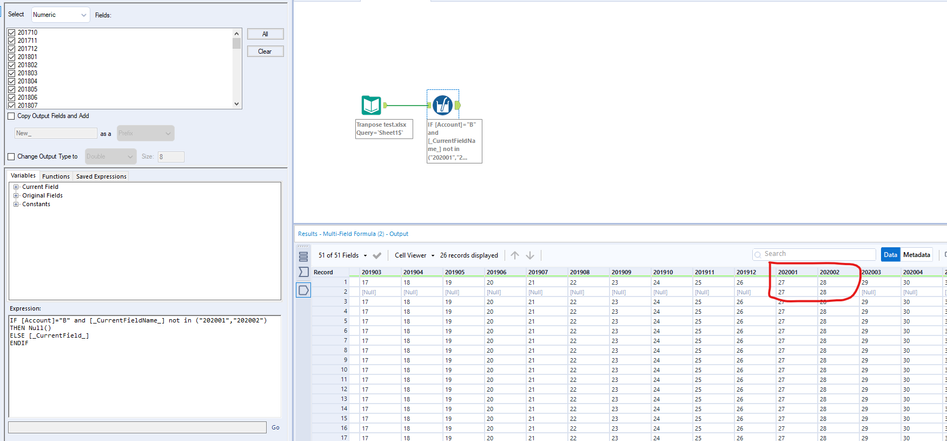Click the results messages list icon

click(x=304, y=256)
